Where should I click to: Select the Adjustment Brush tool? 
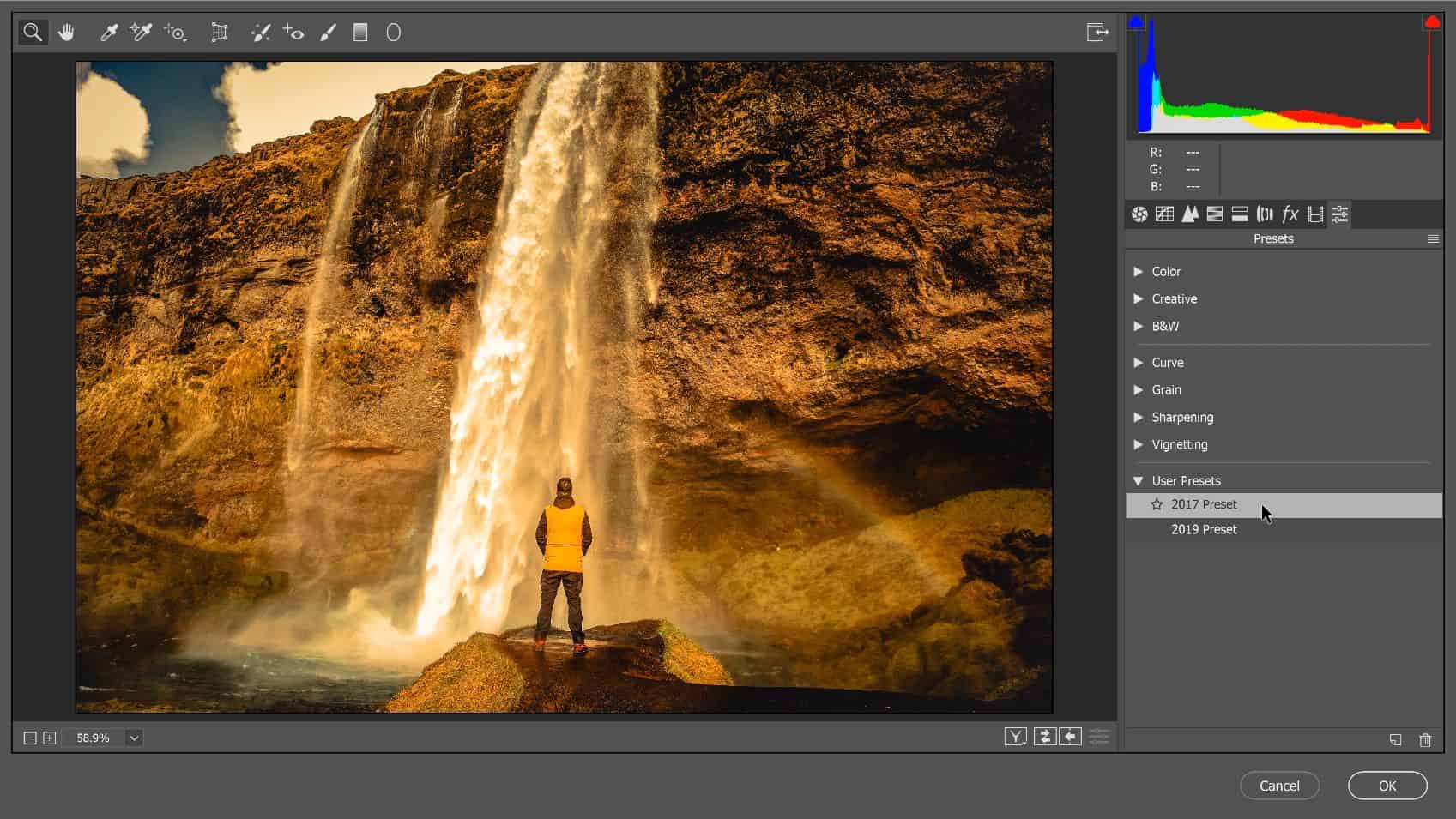[328, 33]
